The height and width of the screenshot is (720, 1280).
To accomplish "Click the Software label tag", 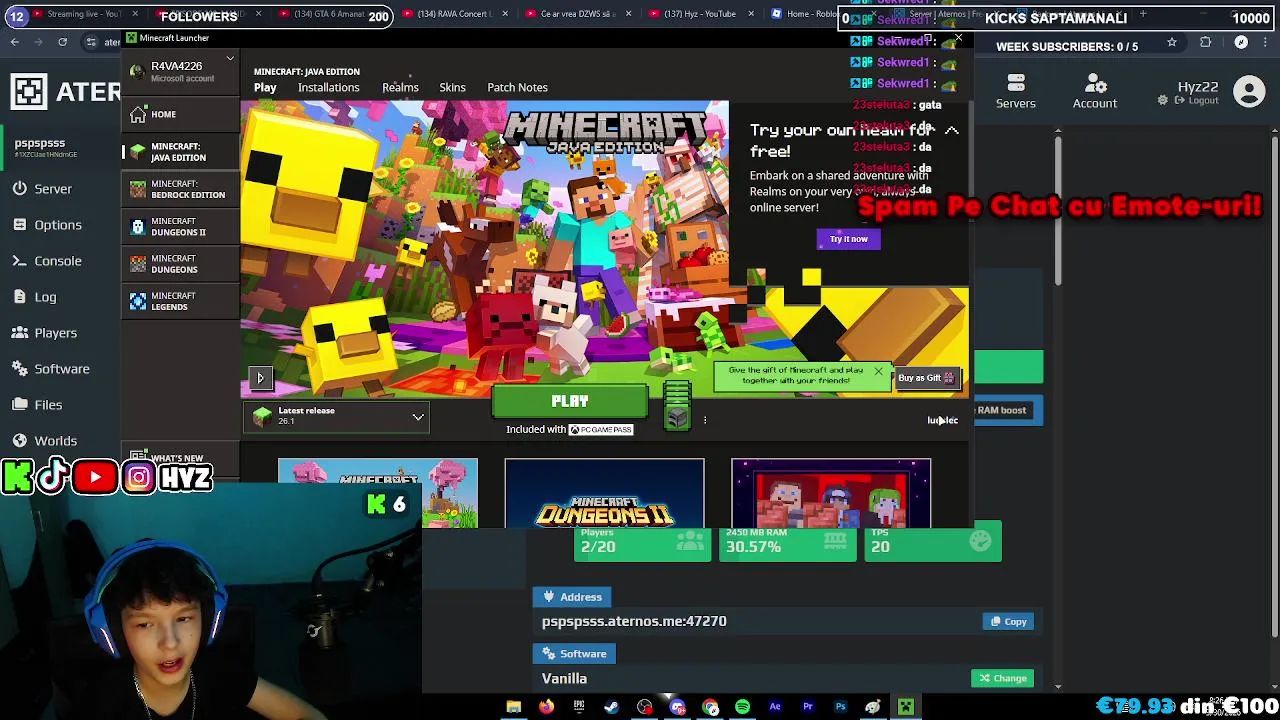I will point(574,654).
